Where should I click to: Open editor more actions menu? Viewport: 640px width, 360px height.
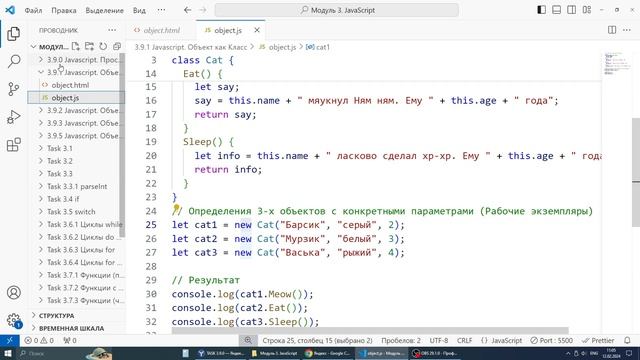pyautogui.click(x=627, y=30)
